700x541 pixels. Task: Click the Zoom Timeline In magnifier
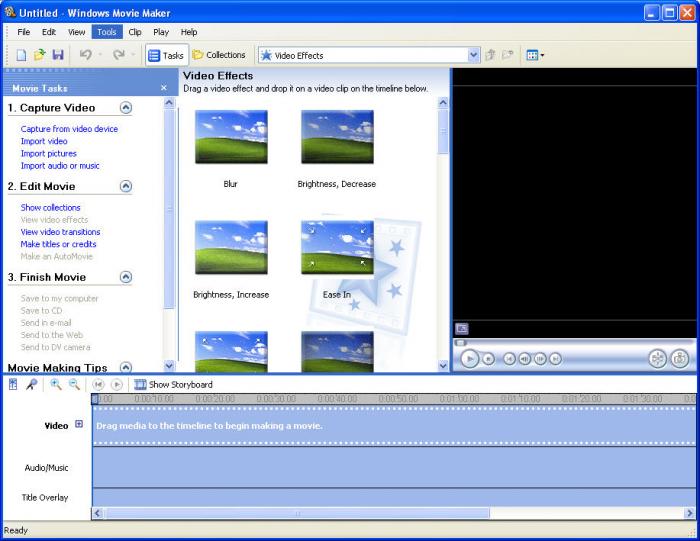[56, 384]
